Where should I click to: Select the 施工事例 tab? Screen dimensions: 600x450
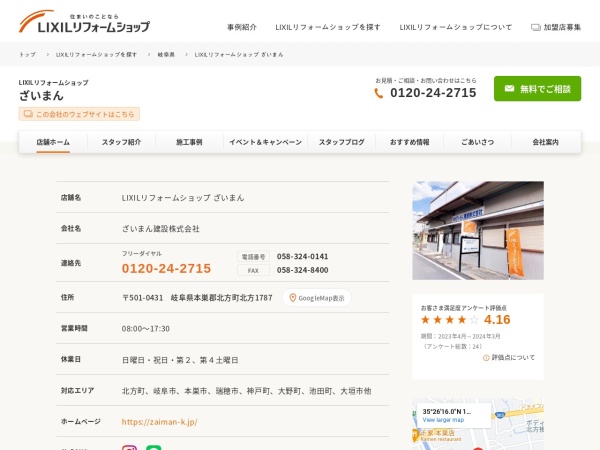(189, 142)
